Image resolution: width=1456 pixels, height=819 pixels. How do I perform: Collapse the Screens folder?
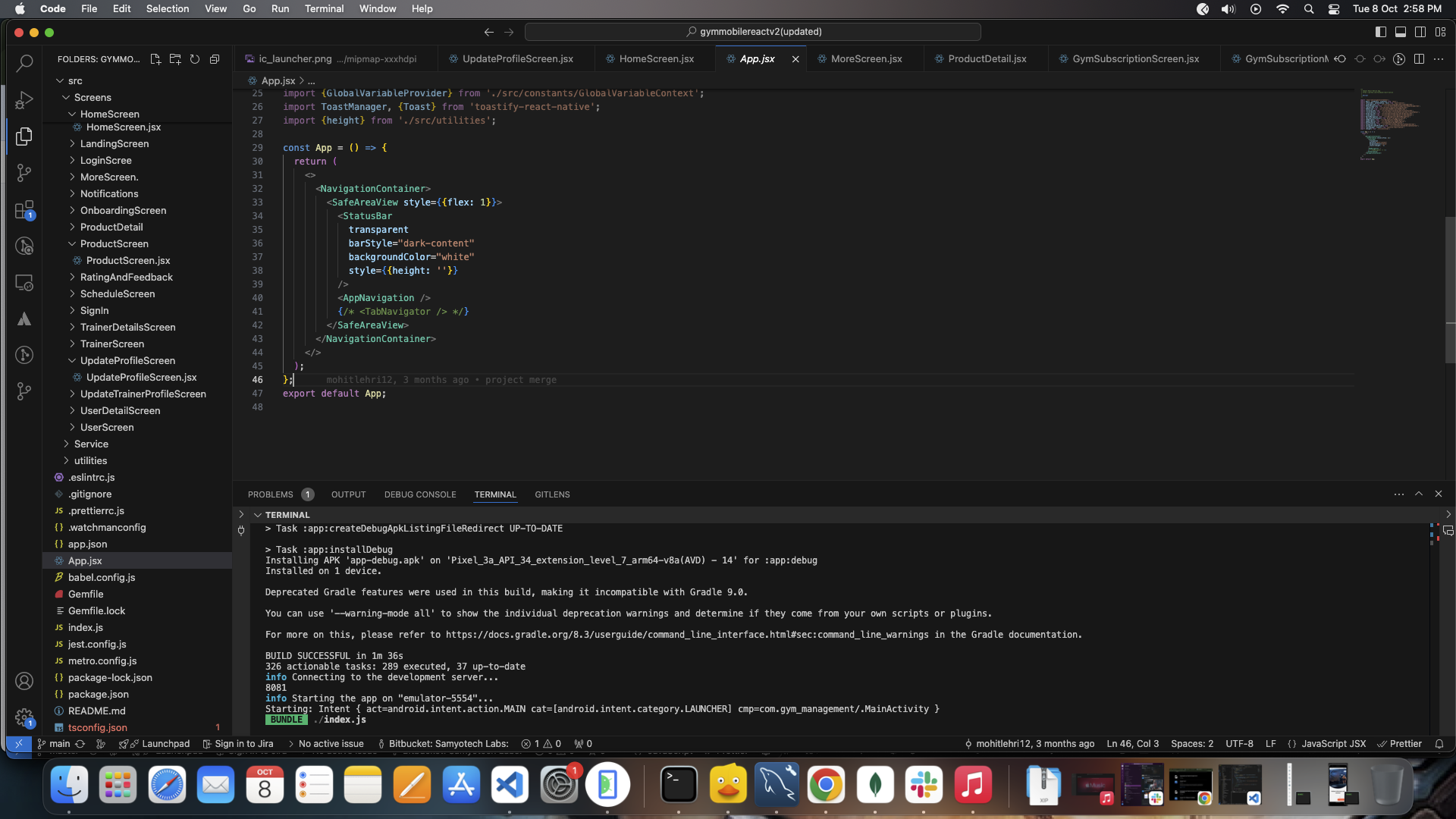pyautogui.click(x=93, y=98)
